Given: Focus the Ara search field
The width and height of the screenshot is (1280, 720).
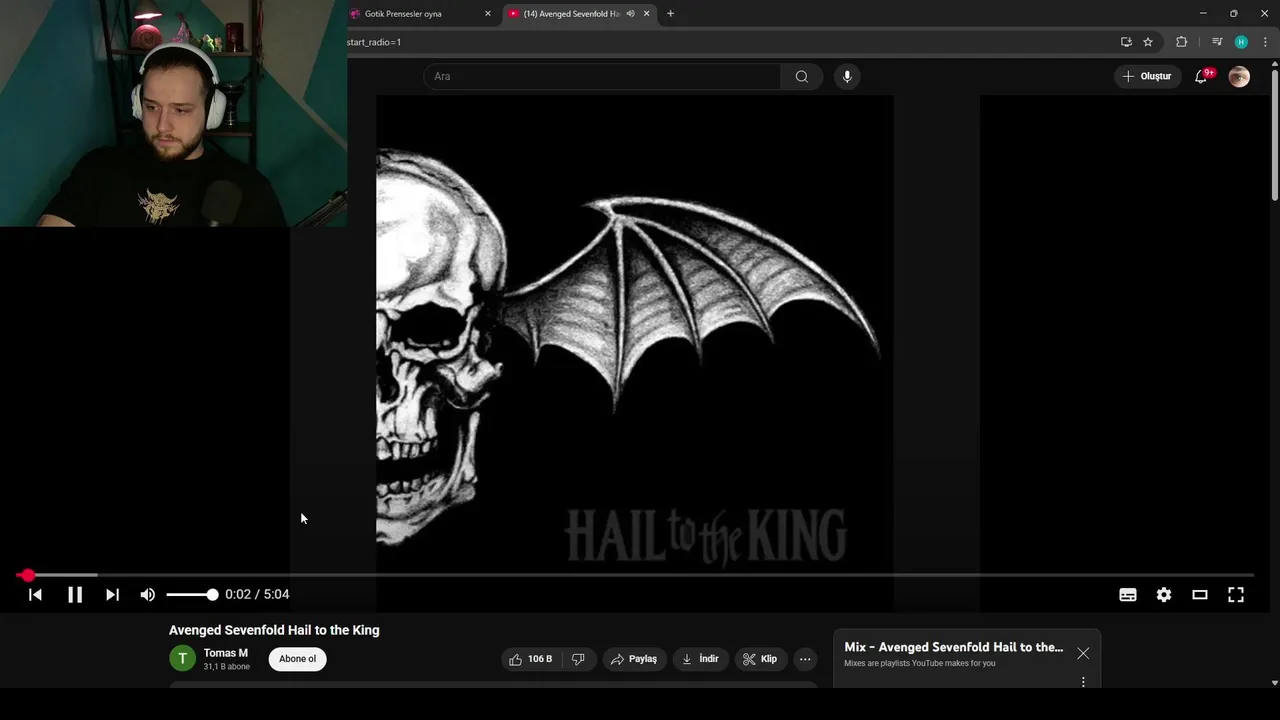Looking at the screenshot, I should (602, 76).
